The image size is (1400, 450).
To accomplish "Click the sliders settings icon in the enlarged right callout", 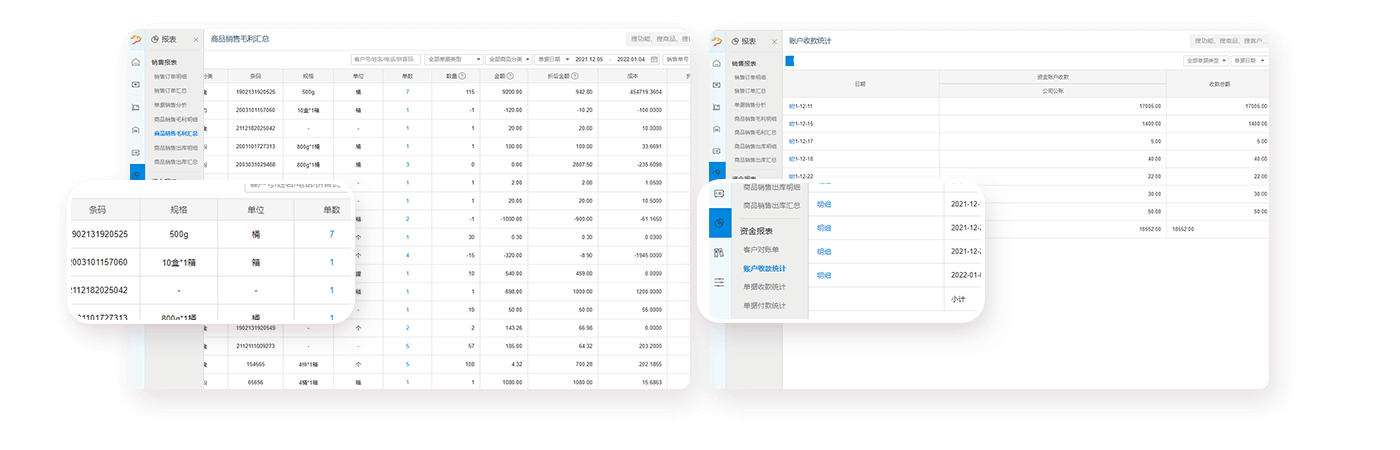I will tap(719, 283).
